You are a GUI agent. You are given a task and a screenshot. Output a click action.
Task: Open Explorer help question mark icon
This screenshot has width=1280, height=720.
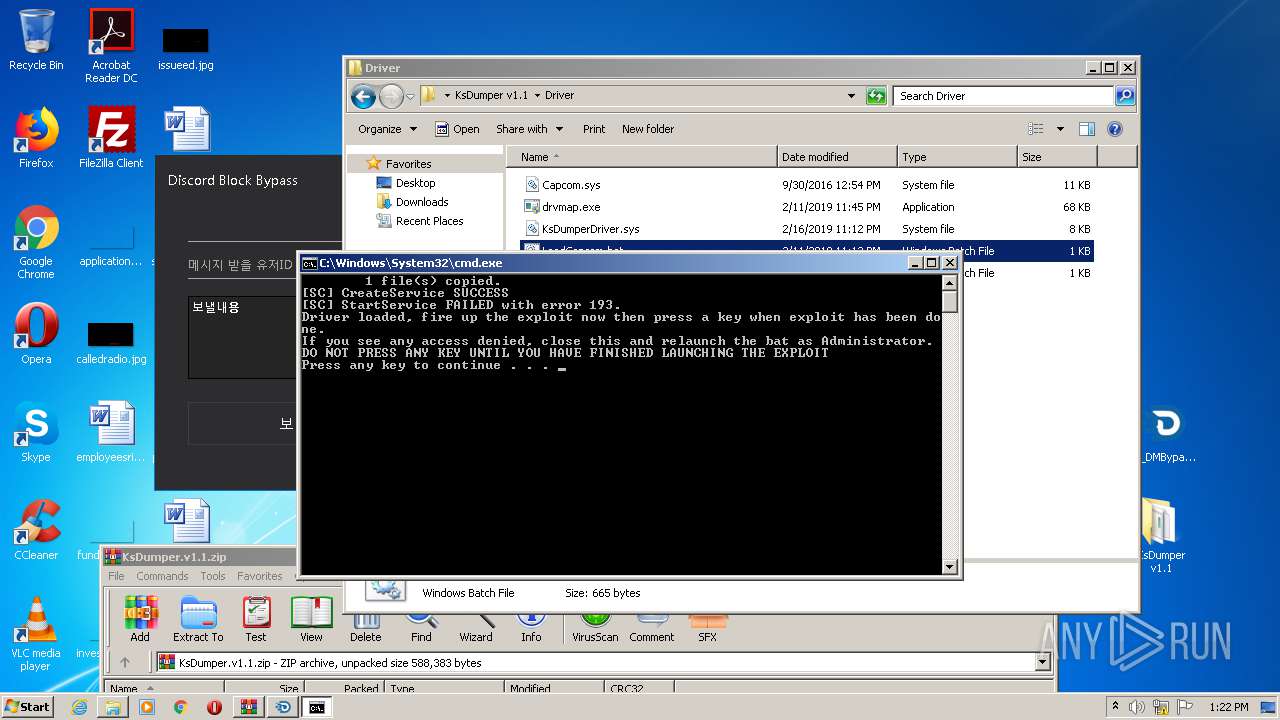1115,129
